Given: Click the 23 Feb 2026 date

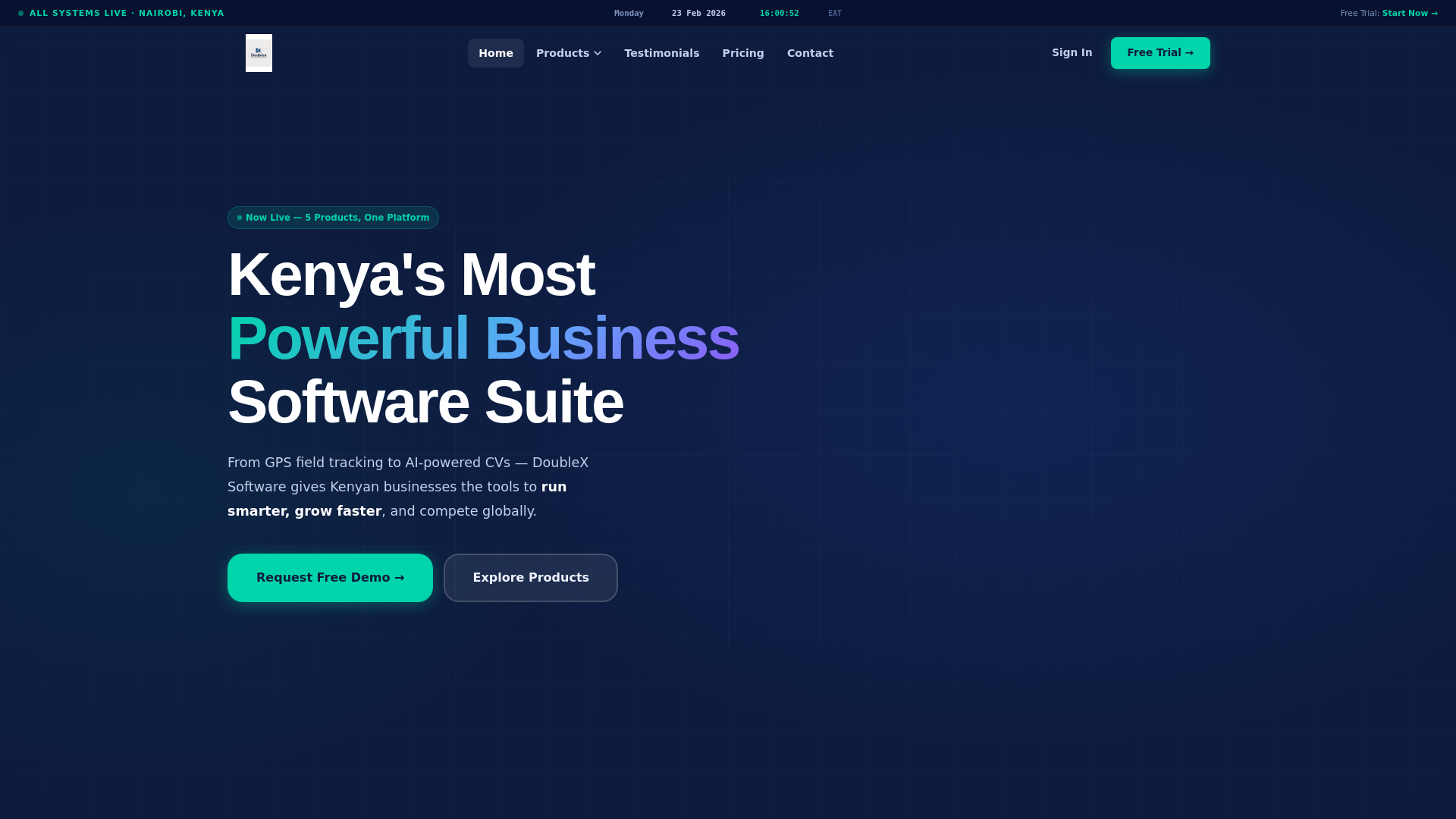Looking at the screenshot, I should pyautogui.click(x=698, y=14).
